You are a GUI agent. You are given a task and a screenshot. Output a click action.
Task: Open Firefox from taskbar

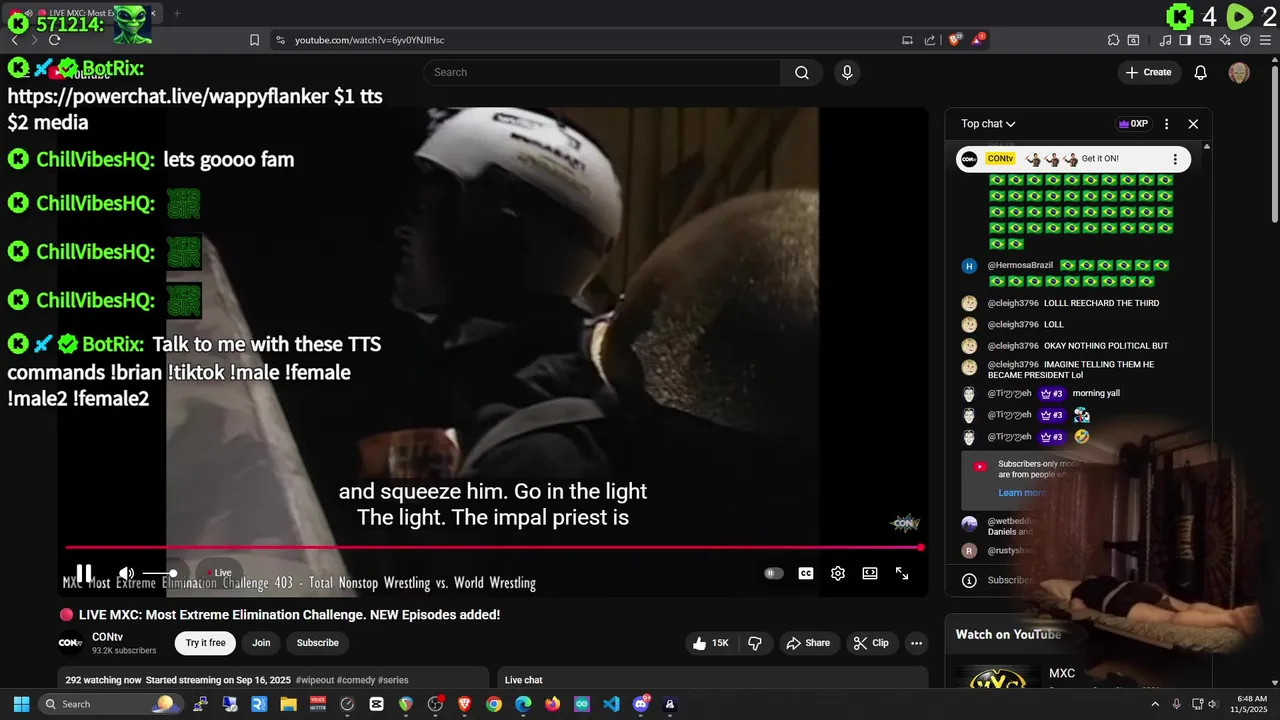[552, 704]
